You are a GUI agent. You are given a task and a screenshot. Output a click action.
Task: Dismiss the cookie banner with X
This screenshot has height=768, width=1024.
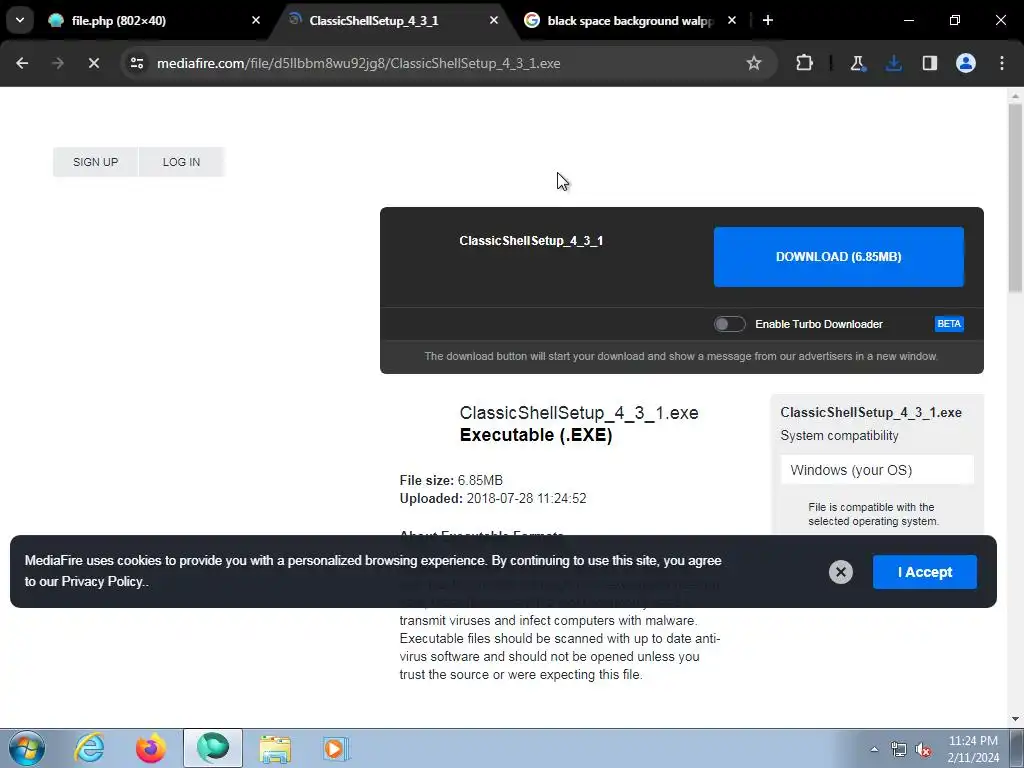click(x=840, y=572)
